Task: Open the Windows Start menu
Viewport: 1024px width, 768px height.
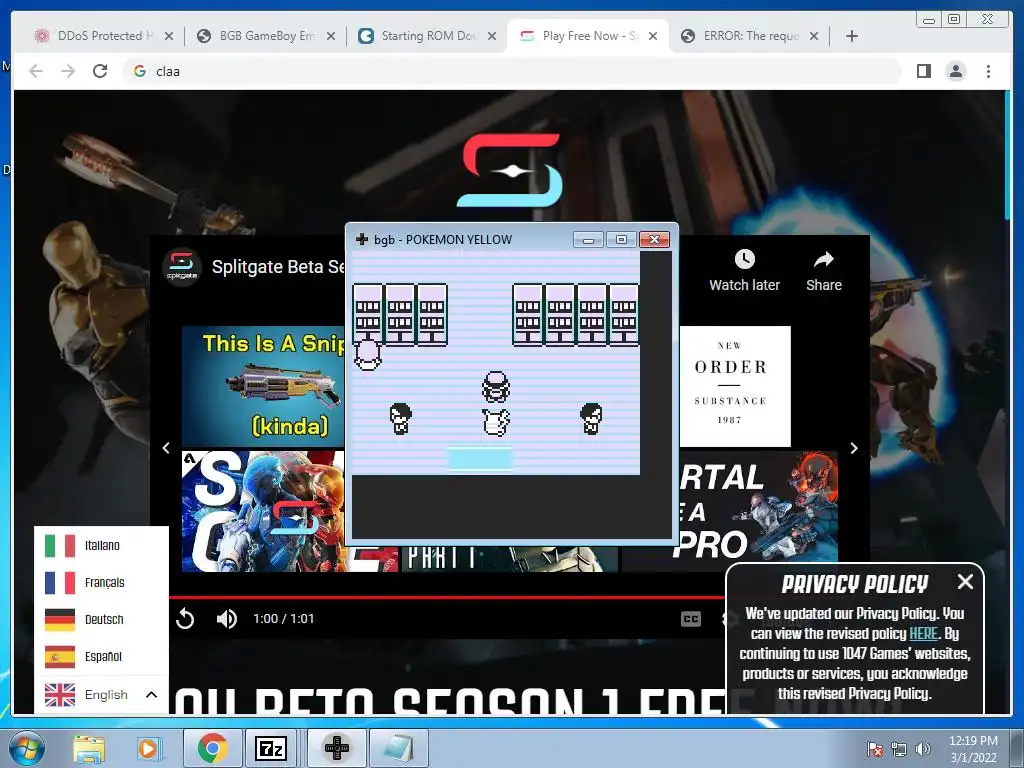Action: point(27,748)
